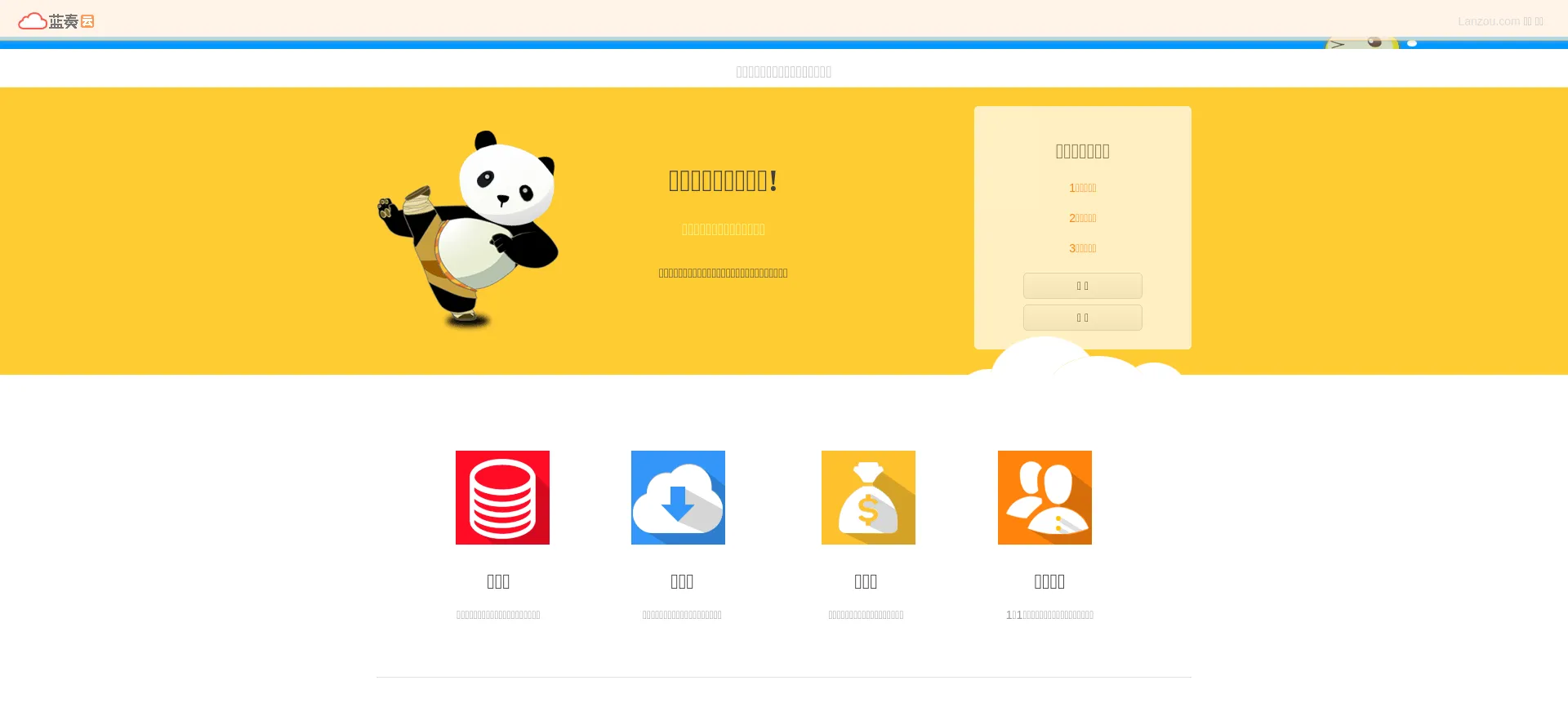Click the upper button in cream panel
The image size is (1568, 725).
[1082, 286]
